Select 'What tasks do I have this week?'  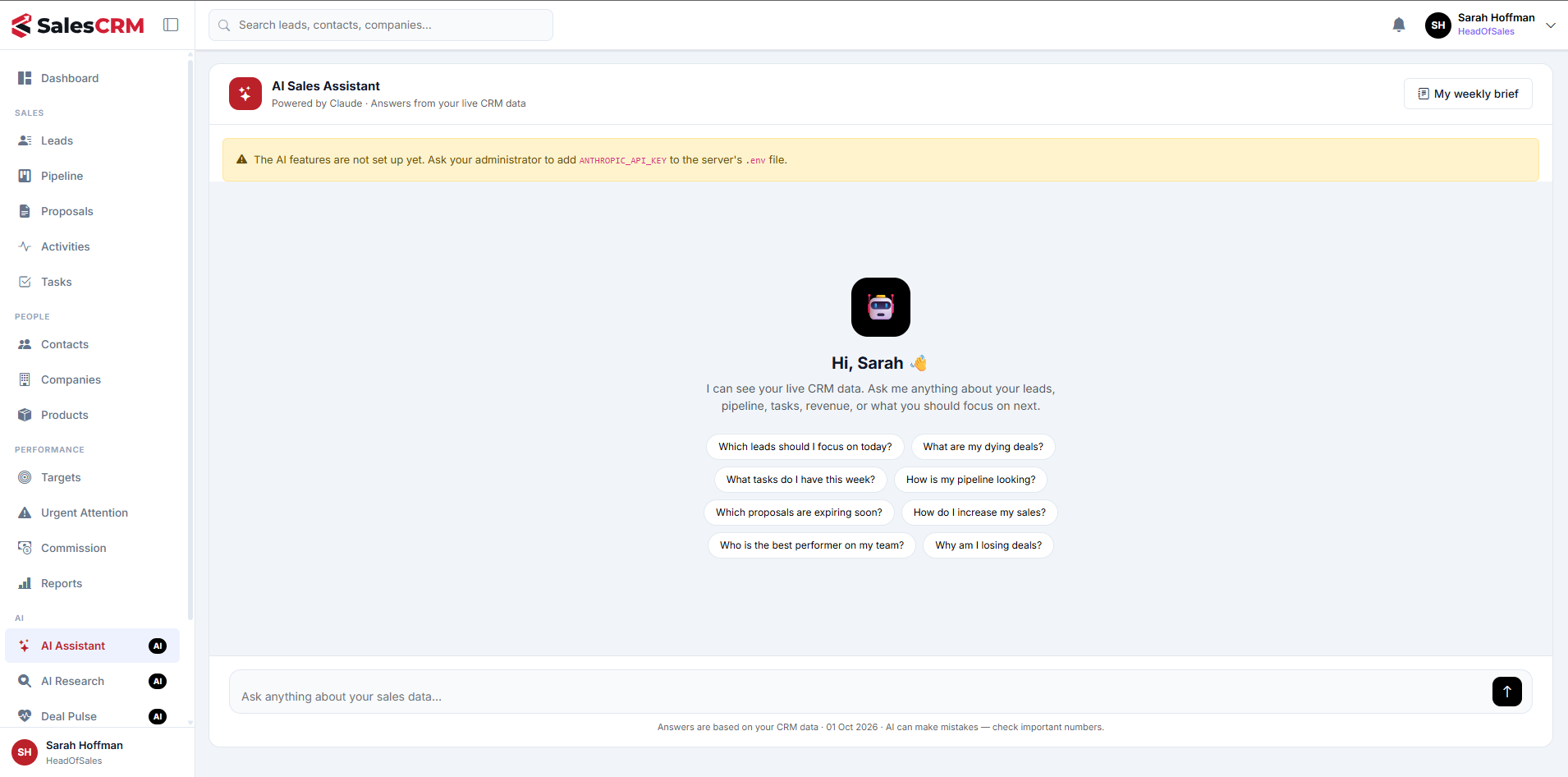[800, 480]
